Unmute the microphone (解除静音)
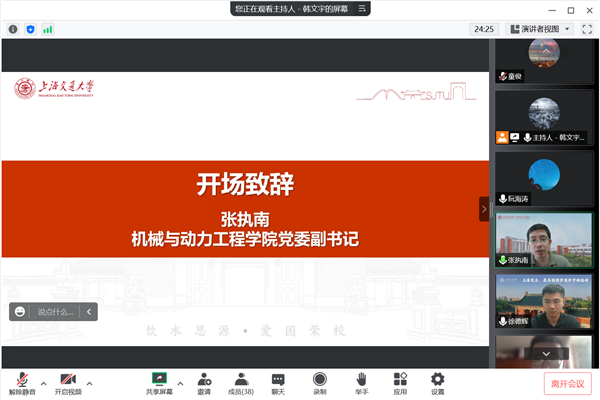Viewport: 600px width, 400px height. click(x=21, y=382)
